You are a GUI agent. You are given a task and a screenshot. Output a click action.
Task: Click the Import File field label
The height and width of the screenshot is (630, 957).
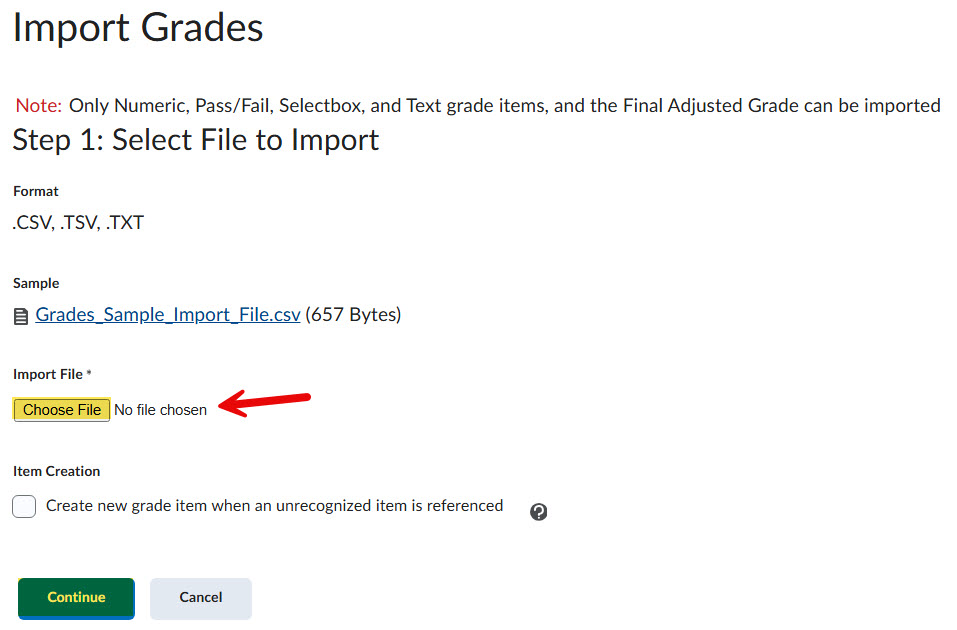click(48, 374)
